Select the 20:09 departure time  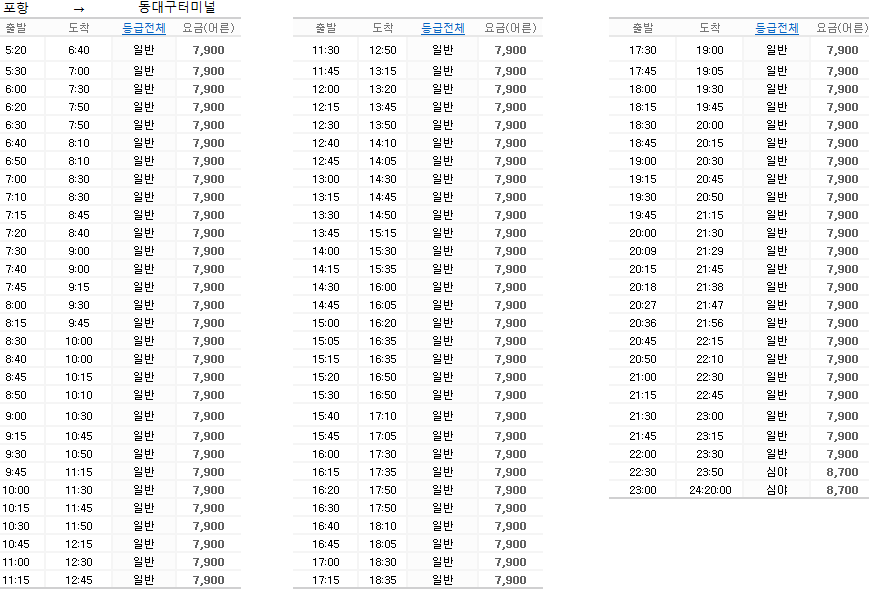pos(642,251)
